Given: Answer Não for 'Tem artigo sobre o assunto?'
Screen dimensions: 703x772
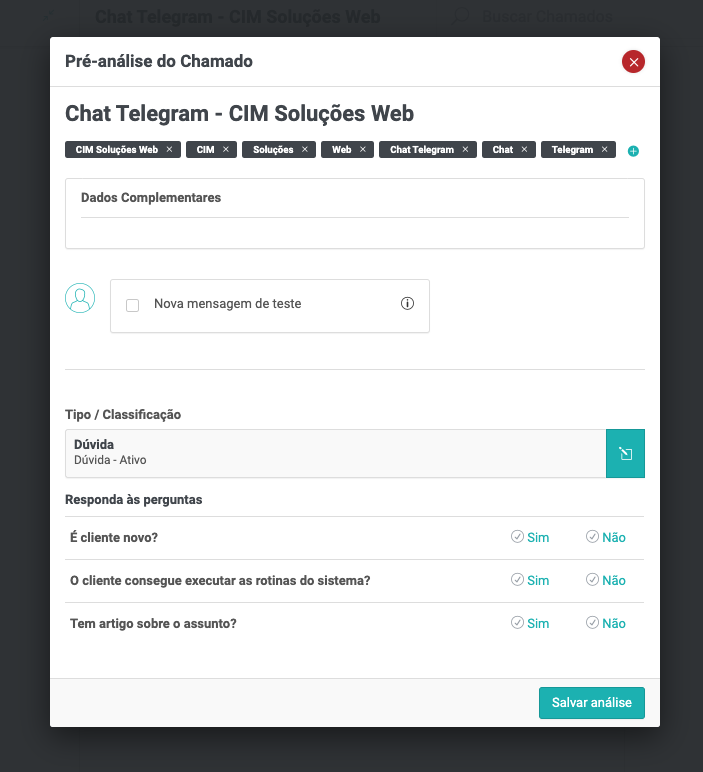Looking at the screenshot, I should click(606, 623).
